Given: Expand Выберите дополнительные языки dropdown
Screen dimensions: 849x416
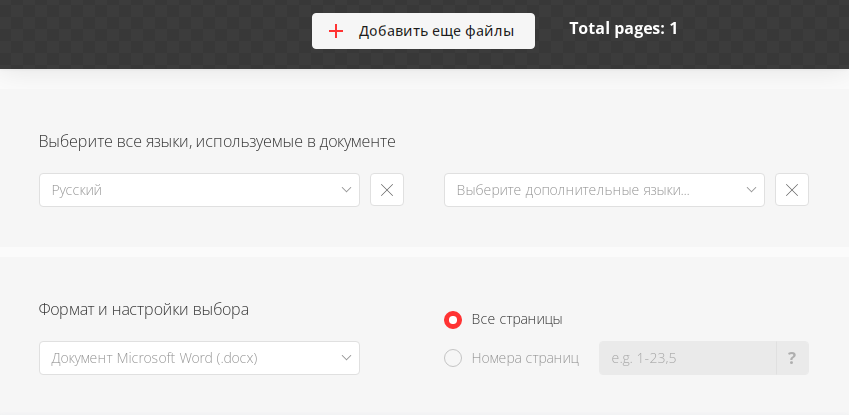Looking at the screenshot, I should [x=604, y=190].
